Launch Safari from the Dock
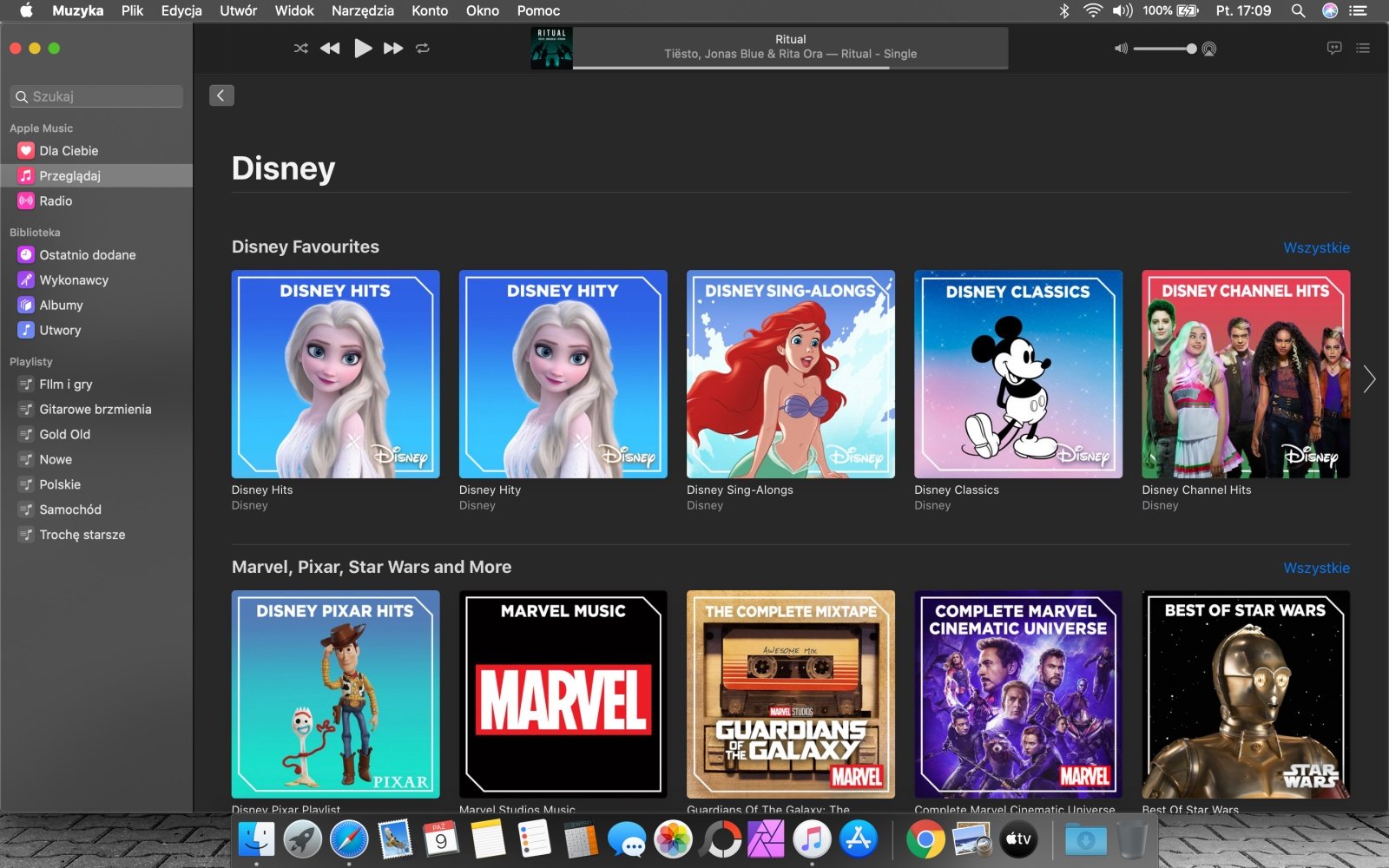Screen dimensions: 1389x868 pyautogui.click(x=349, y=839)
